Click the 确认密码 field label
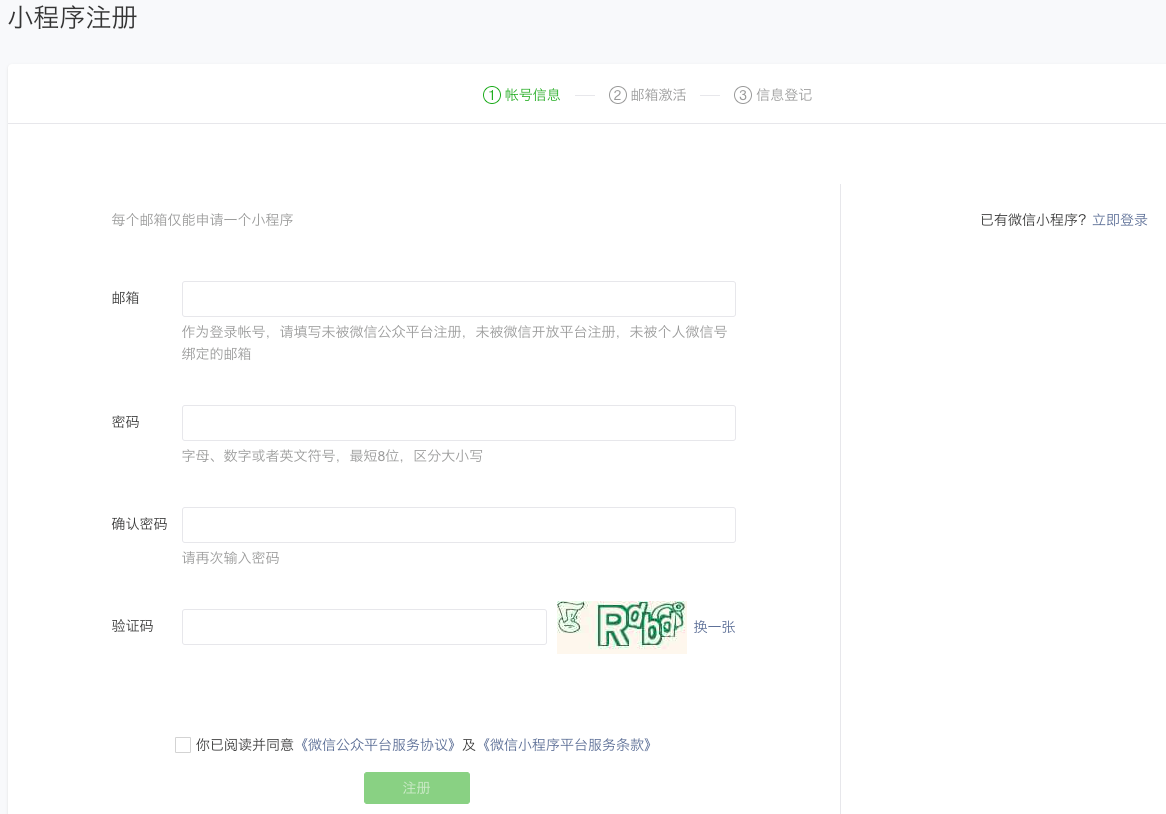The height and width of the screenshot is (814, 1166). [x=139, y=524]
